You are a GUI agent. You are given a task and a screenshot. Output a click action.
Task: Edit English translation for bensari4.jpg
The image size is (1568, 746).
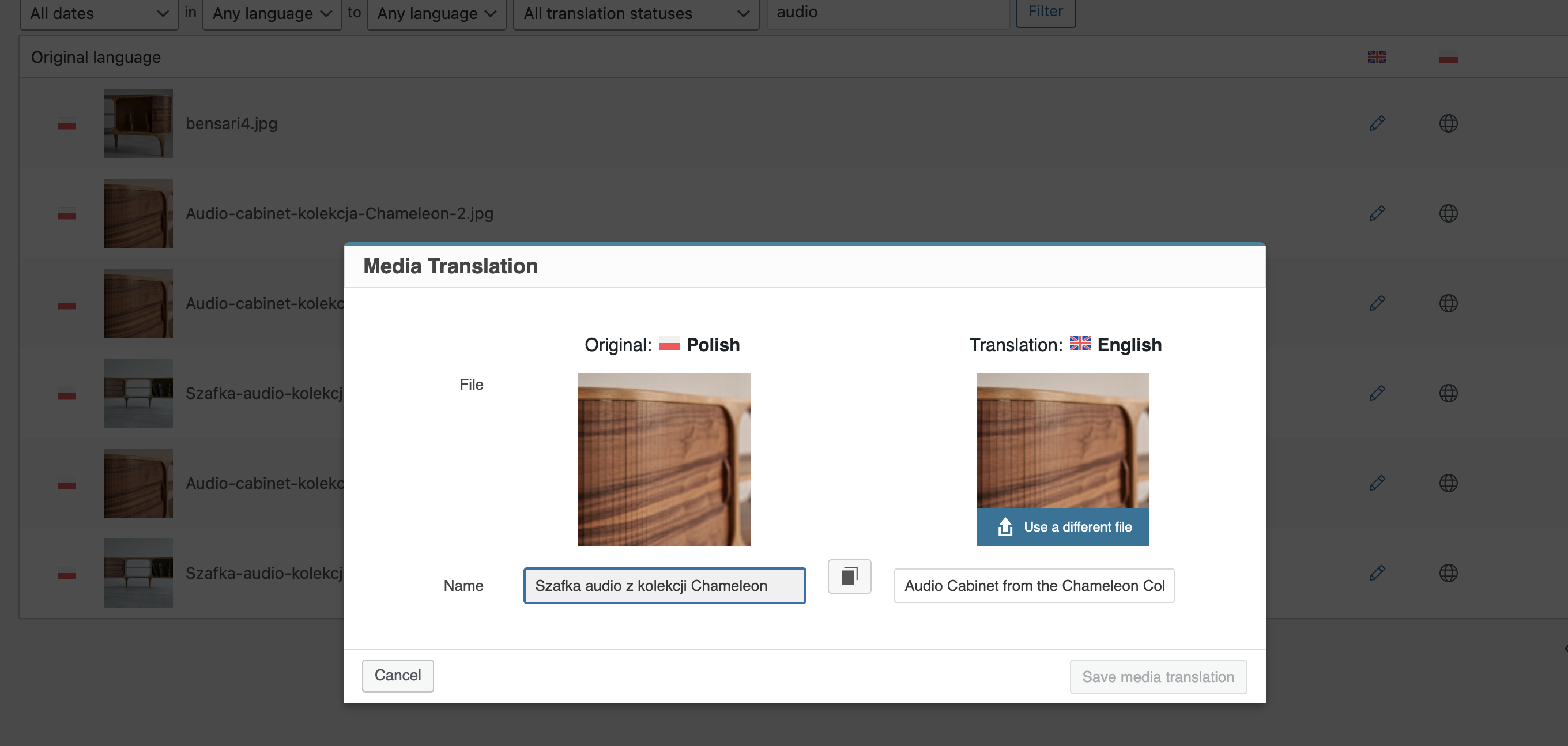[1377, 123]
